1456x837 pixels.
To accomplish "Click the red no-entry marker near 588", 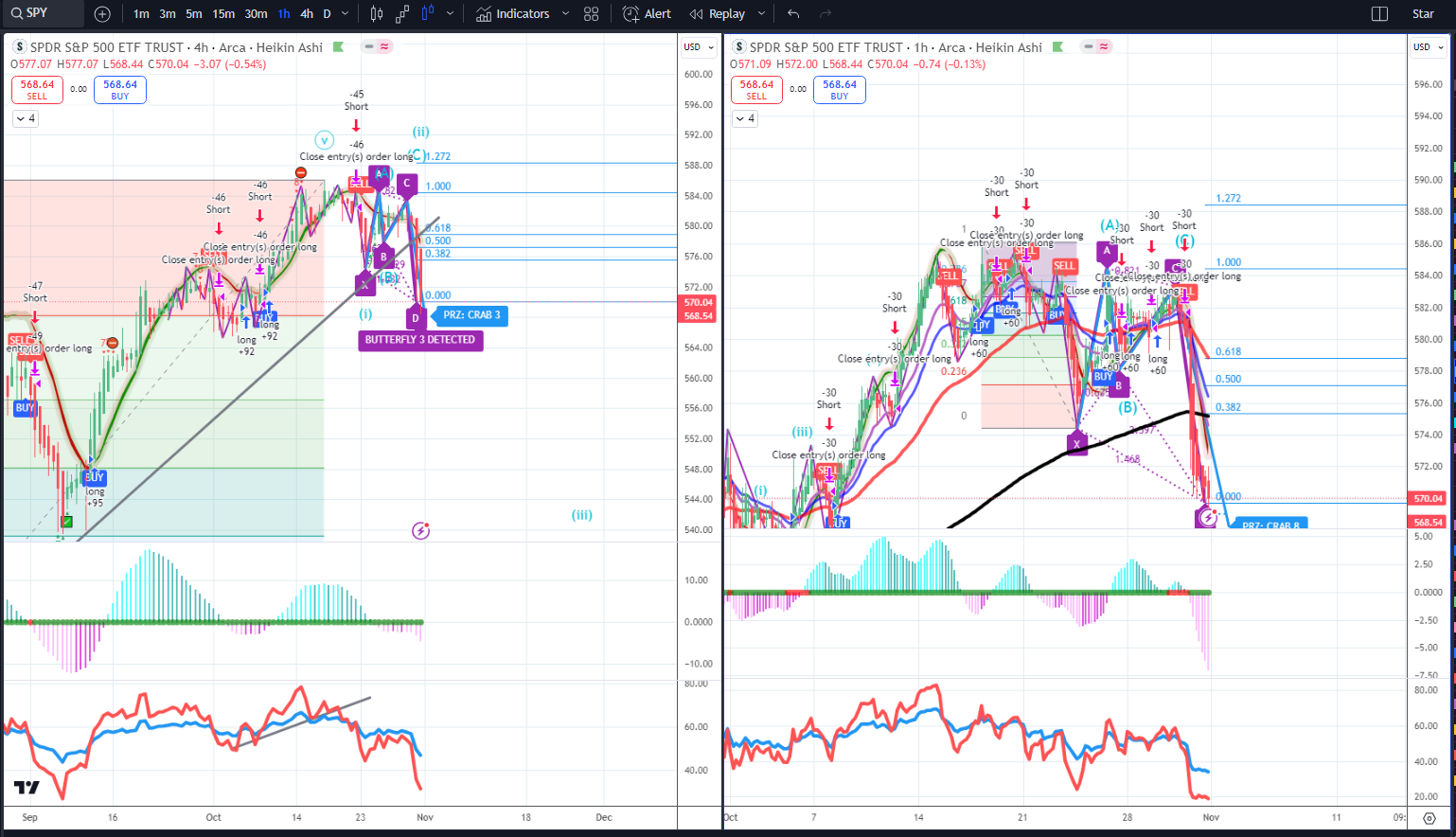I will pyautogui.click(x=300, y=172).
